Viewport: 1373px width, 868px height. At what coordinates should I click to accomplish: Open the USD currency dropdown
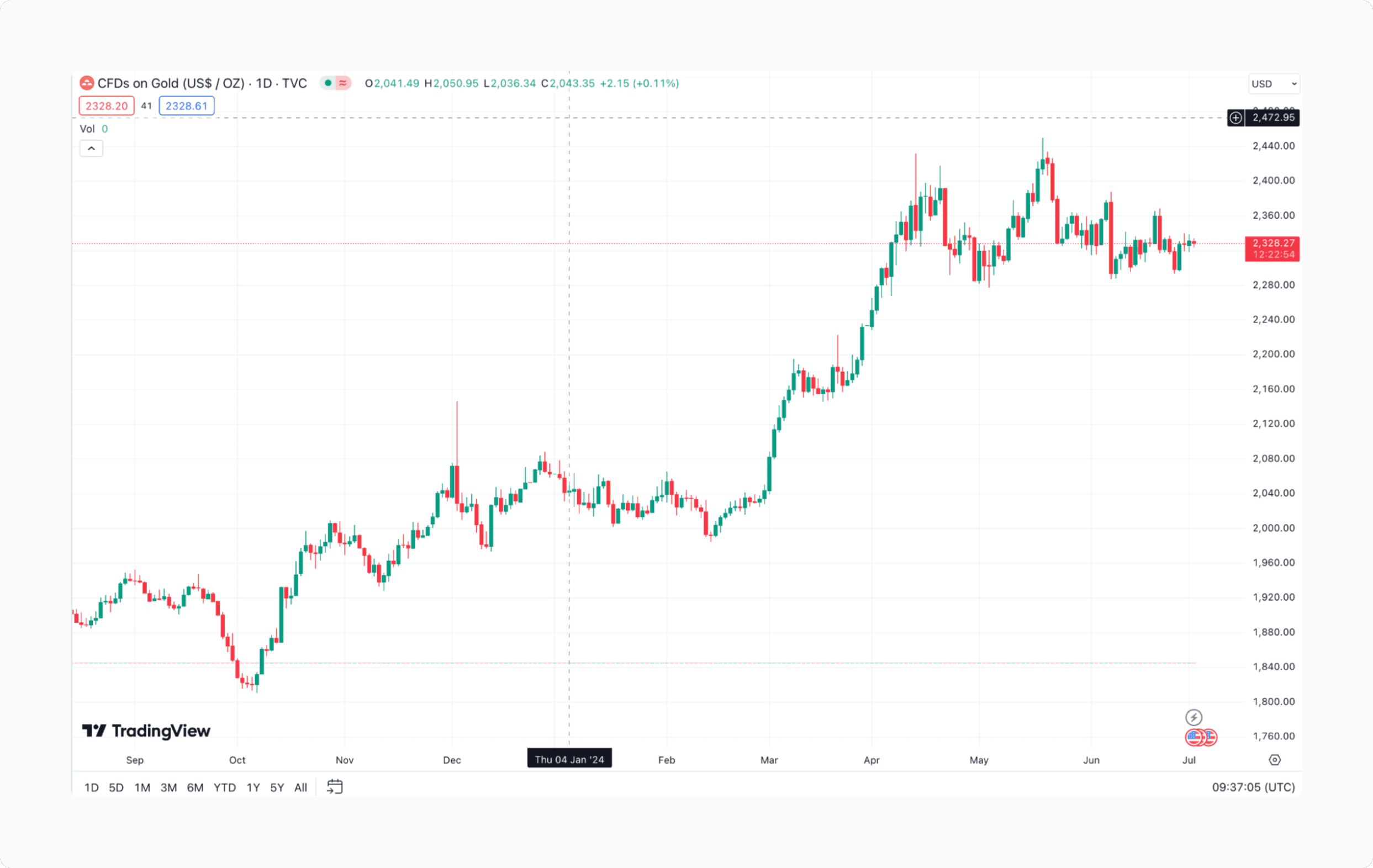[1274, 84]
